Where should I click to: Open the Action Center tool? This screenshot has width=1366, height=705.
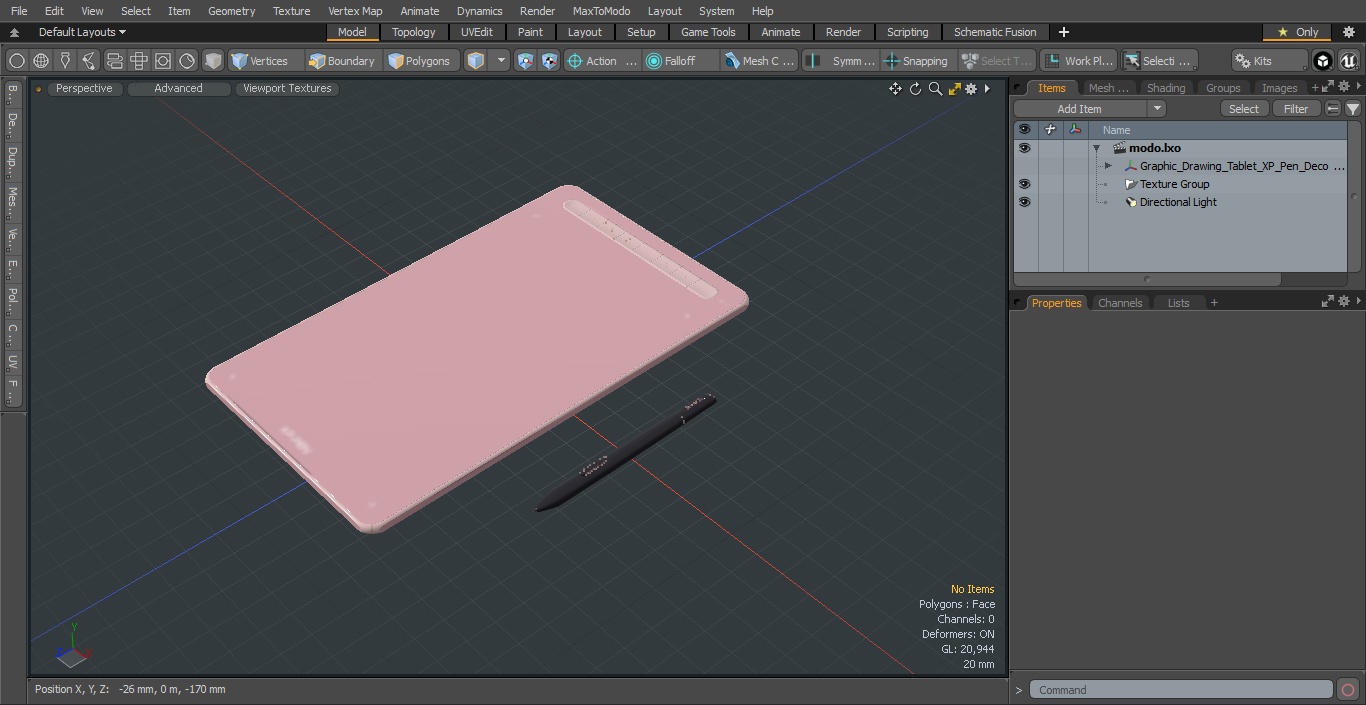point(602,61)
